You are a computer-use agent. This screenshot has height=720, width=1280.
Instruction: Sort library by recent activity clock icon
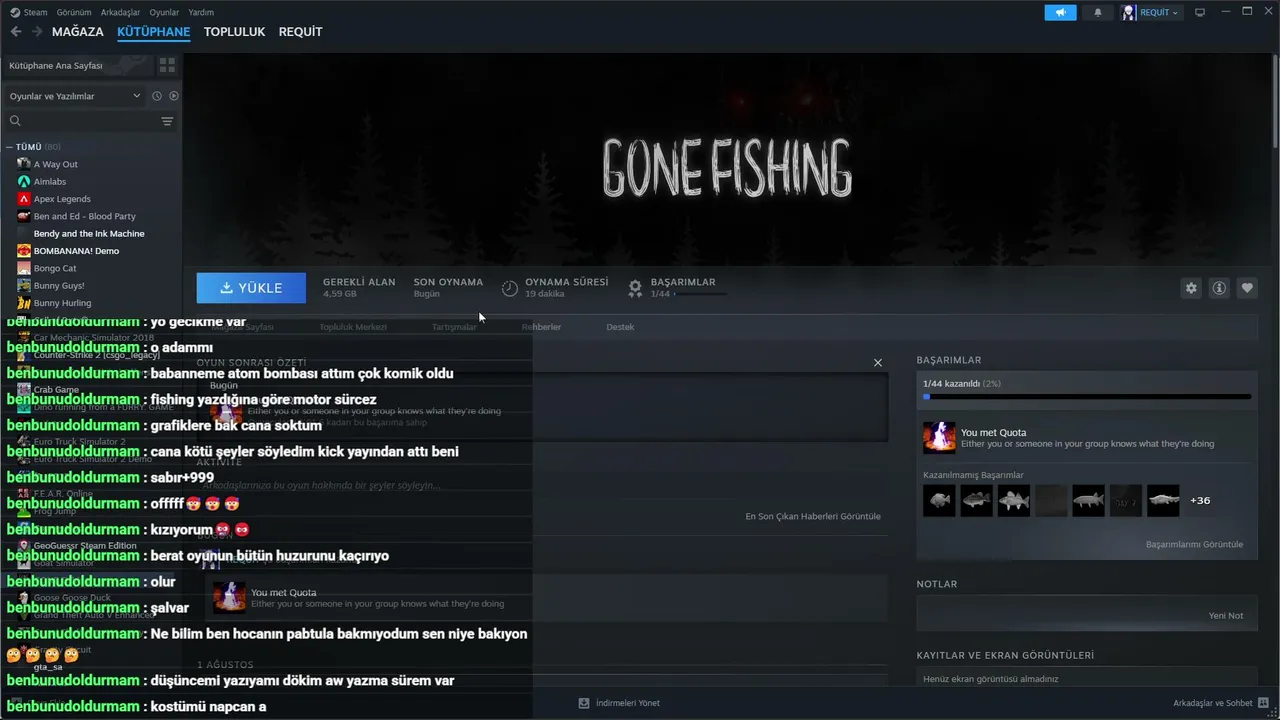click(157, 96)
